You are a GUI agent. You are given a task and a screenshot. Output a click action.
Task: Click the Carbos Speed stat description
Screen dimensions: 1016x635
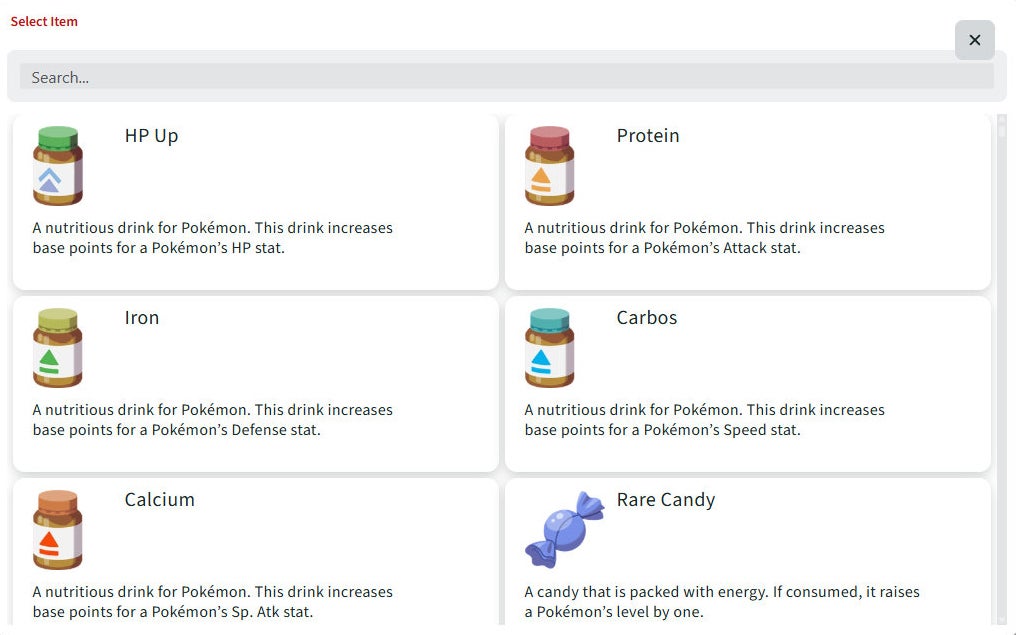coord(705,420)
